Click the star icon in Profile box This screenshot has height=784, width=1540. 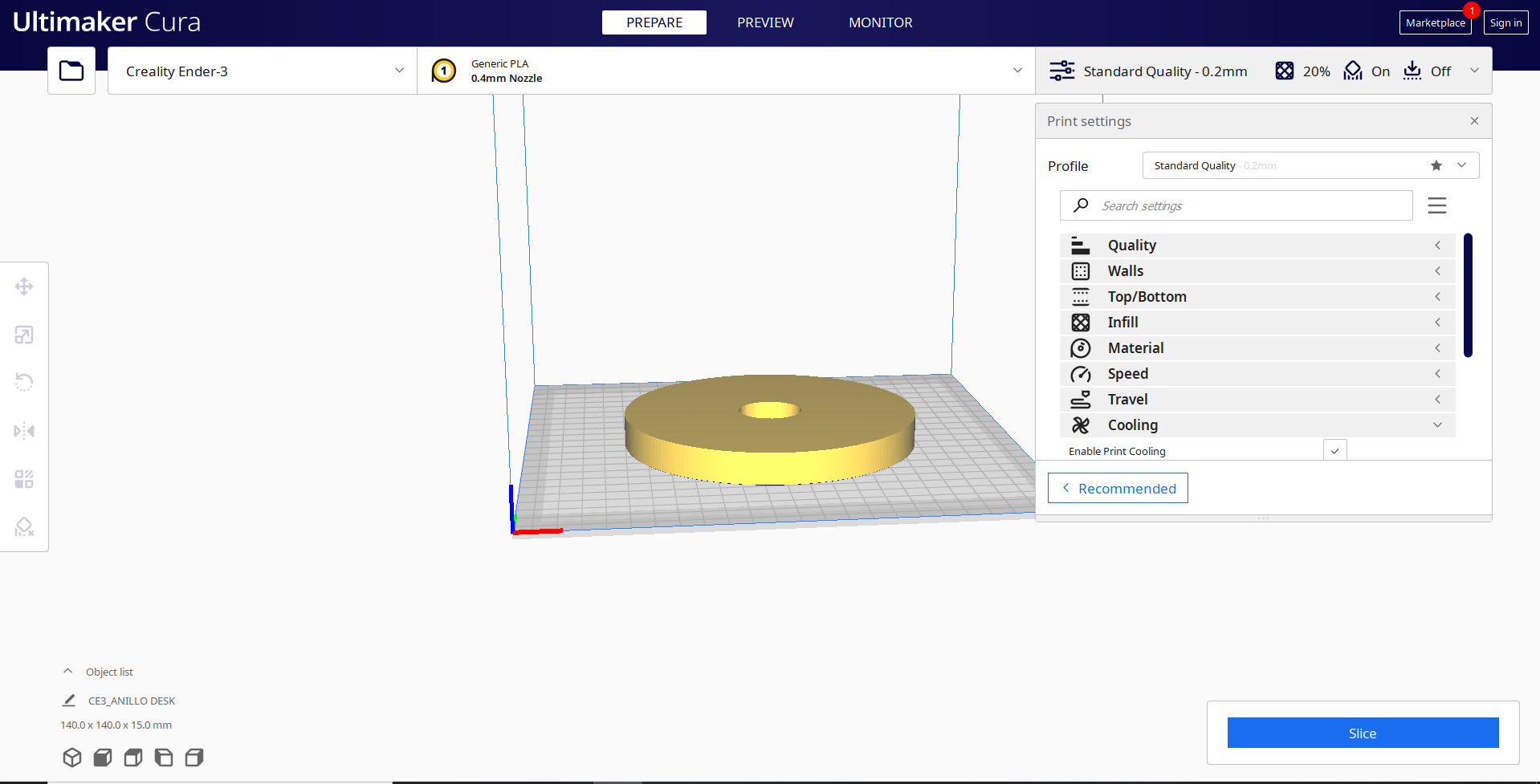point(1436,165)
